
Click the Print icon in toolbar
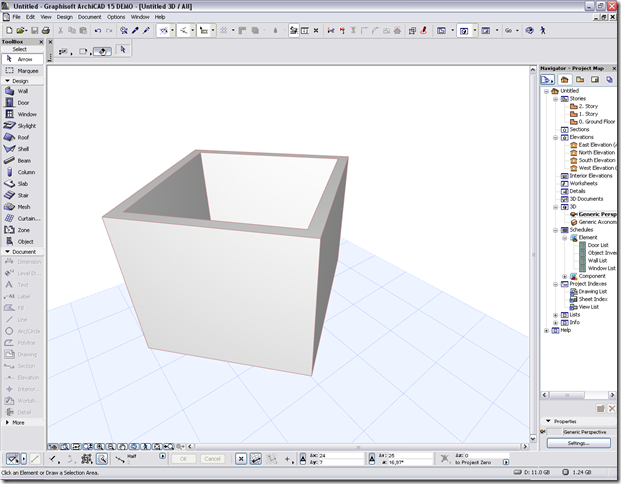[46, 30]
